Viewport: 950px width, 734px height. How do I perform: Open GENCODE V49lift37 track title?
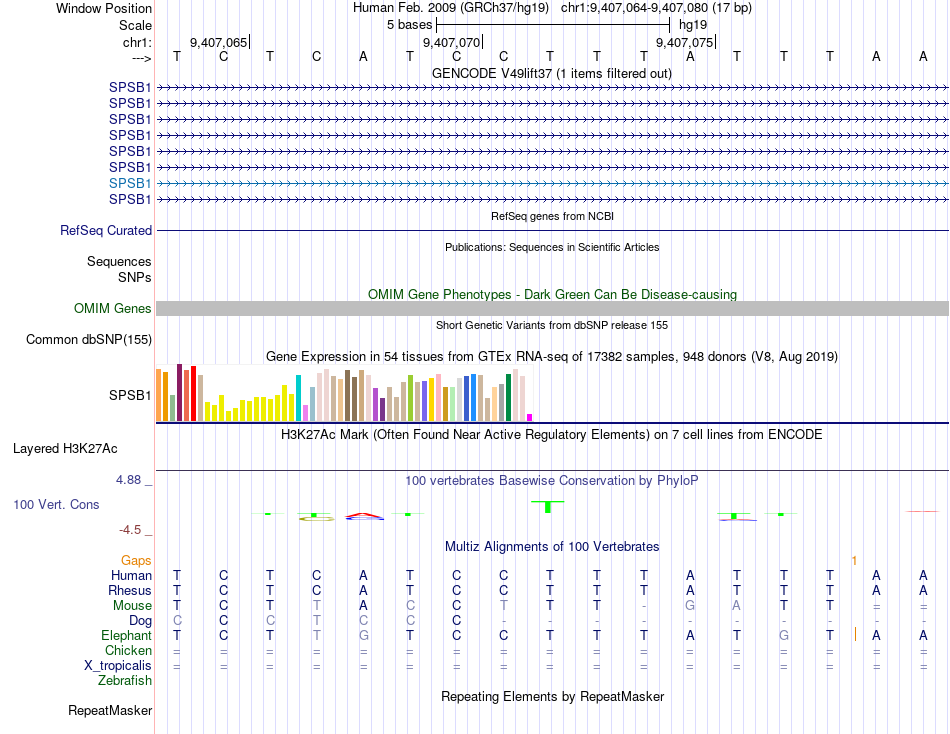(552, 73)
